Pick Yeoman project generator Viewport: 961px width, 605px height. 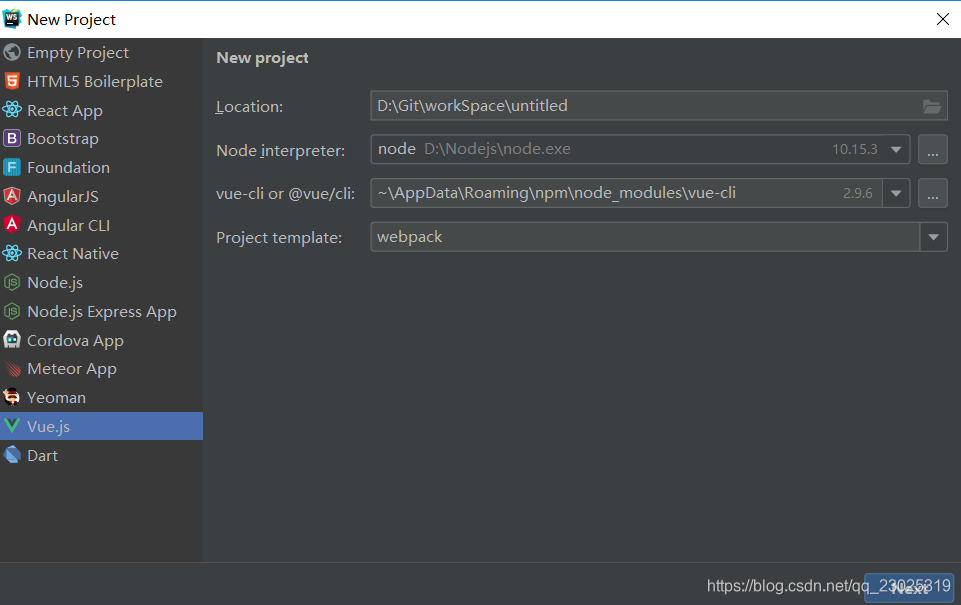pos(101,397)
